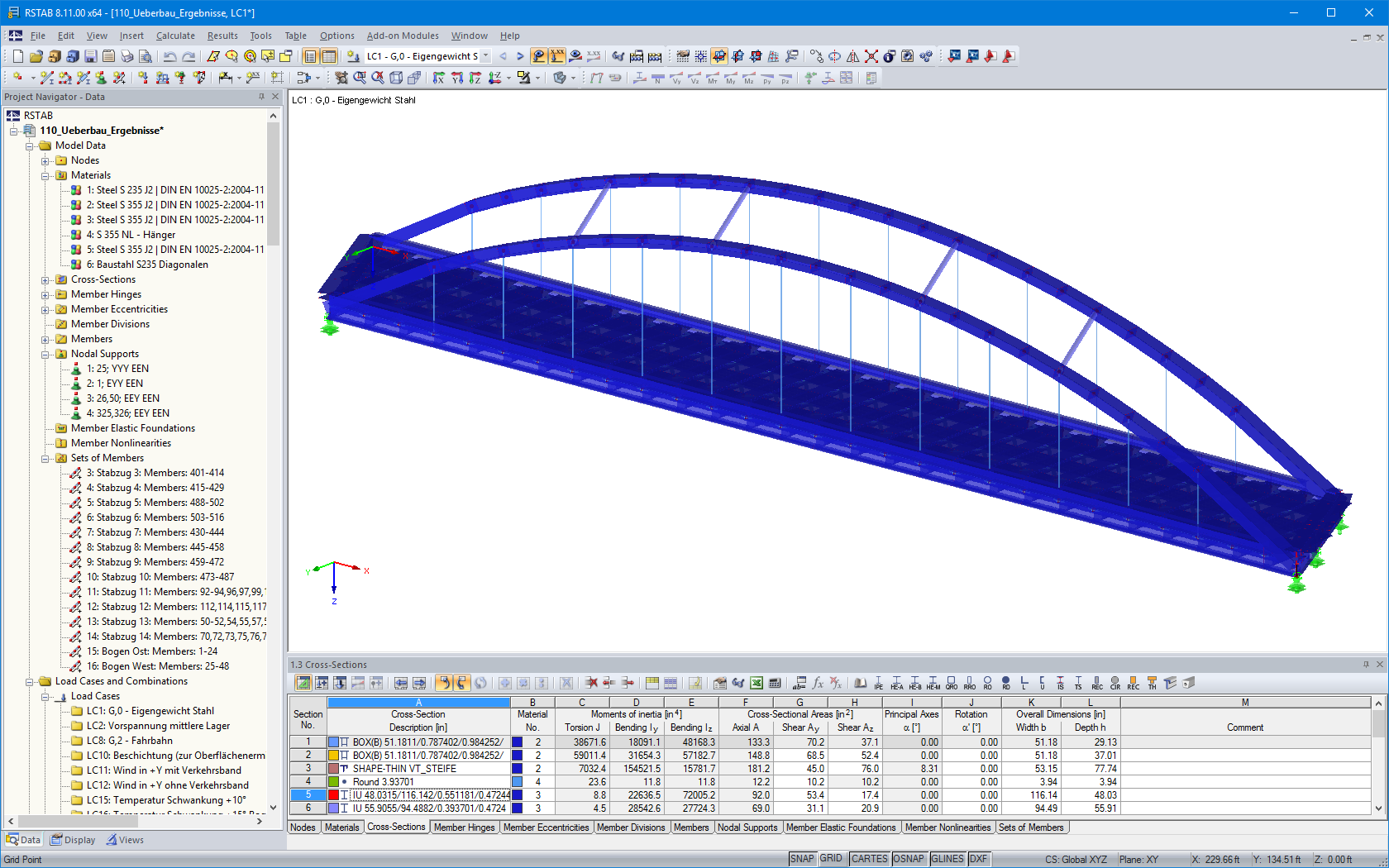Click the Print icon in the main toolbar

pos(127,56)
